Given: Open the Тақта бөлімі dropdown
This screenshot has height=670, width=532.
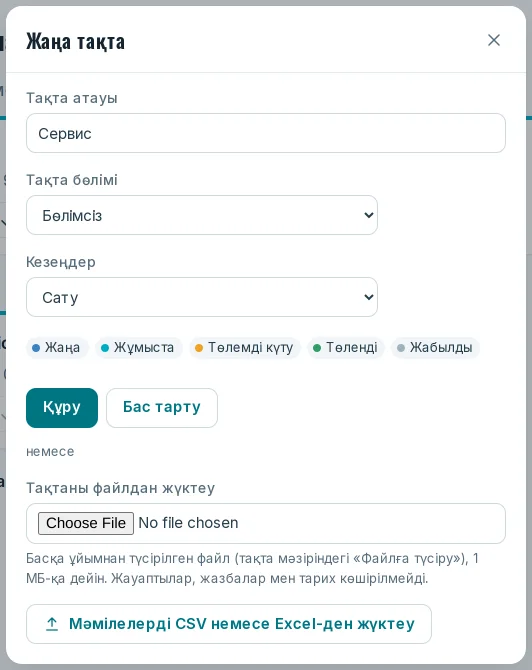Looking at the screenshot, I should pos(202,215).
